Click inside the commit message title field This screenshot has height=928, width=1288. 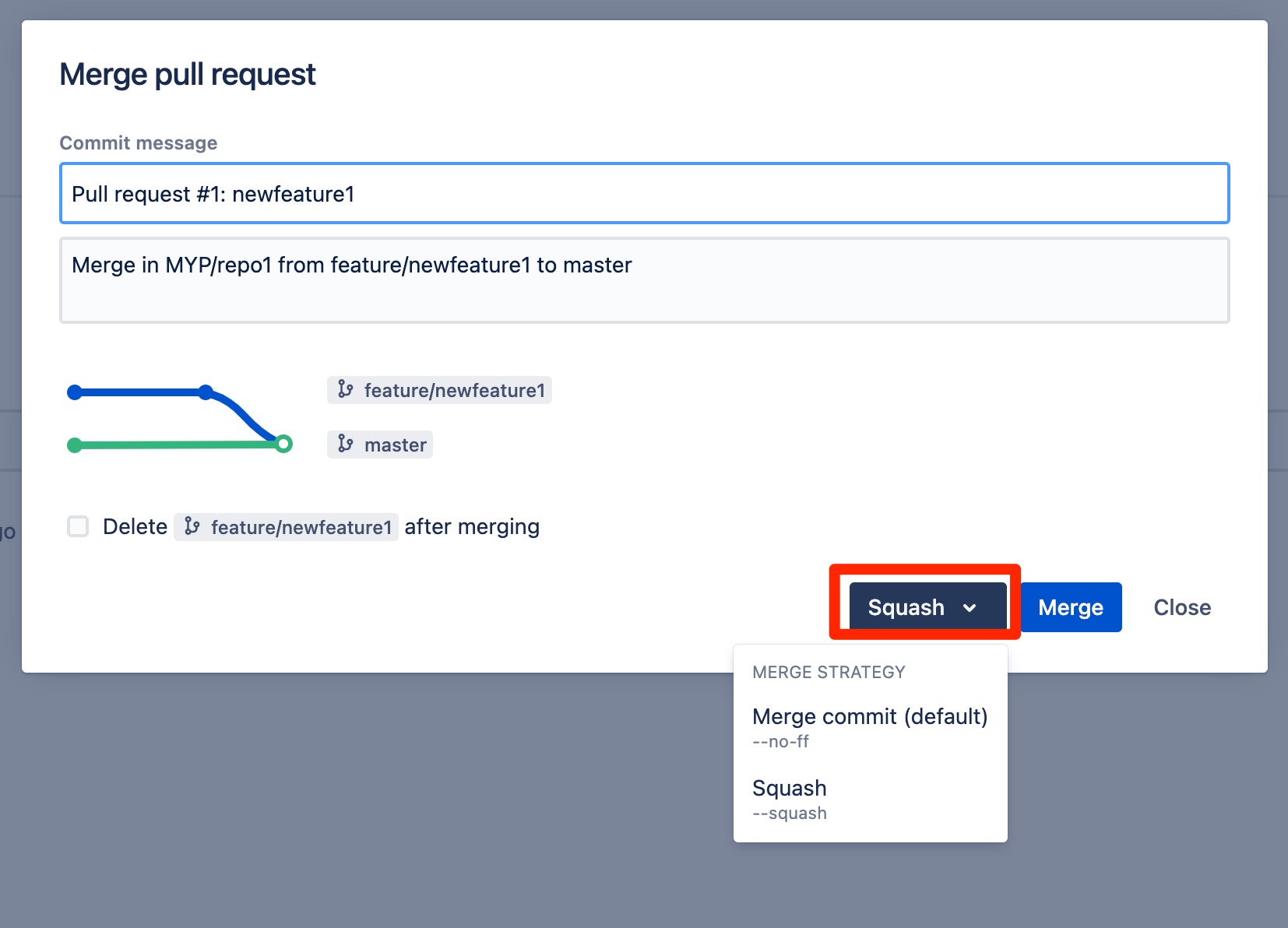(x=643, y=193)
